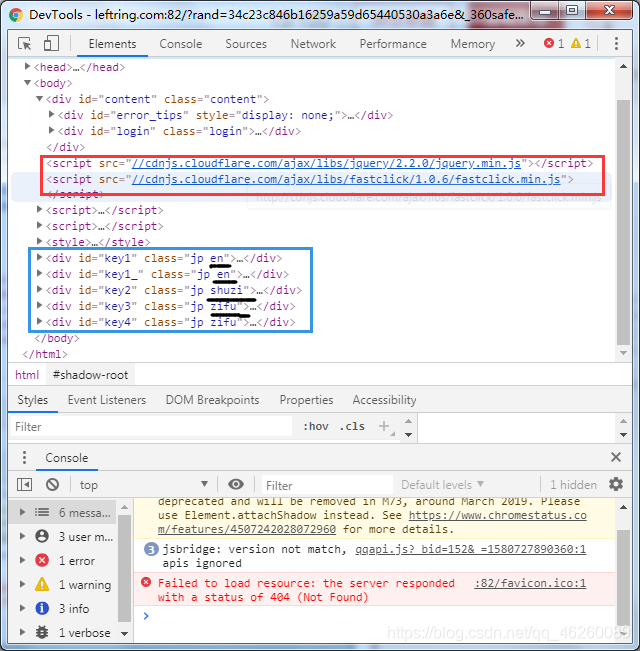The height and width of the screenshot is (651, 640).
Task: Select the drawer Console tab
Action: click(x=66, y=458)
